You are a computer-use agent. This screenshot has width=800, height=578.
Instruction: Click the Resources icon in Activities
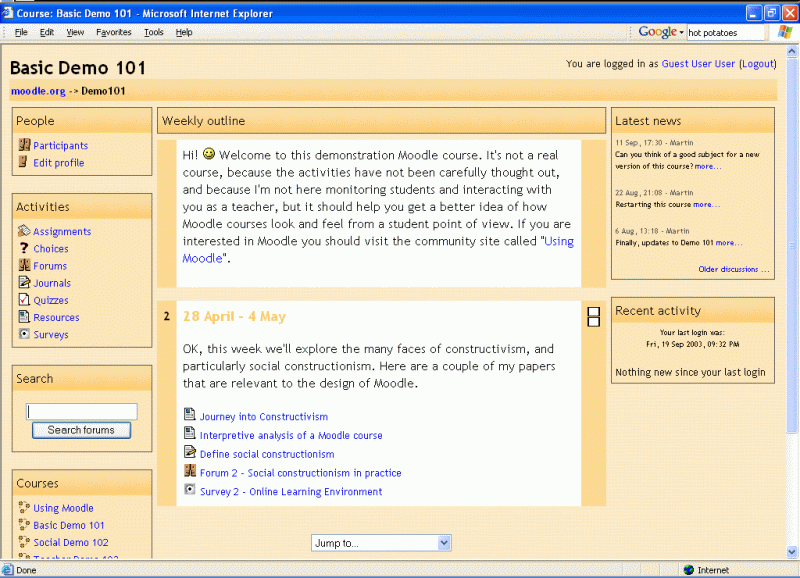[24, 316]
